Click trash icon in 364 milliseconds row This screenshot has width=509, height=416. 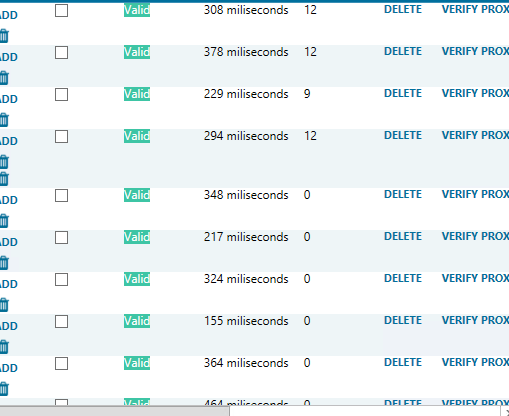[x=4, y=389]
